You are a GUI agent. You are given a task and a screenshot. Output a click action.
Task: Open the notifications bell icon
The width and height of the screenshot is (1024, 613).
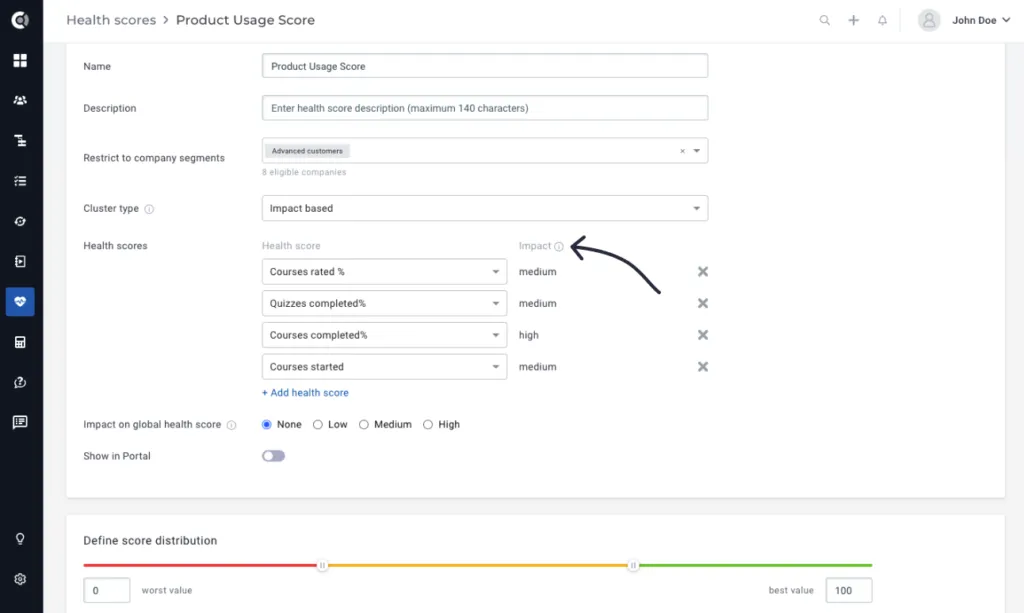coord(882,20)
